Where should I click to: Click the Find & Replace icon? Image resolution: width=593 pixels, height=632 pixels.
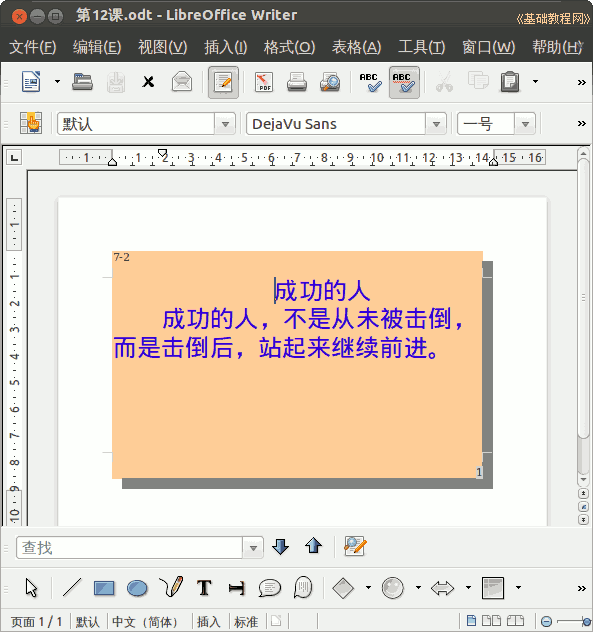pyautogui.click(x=355, y=547)
